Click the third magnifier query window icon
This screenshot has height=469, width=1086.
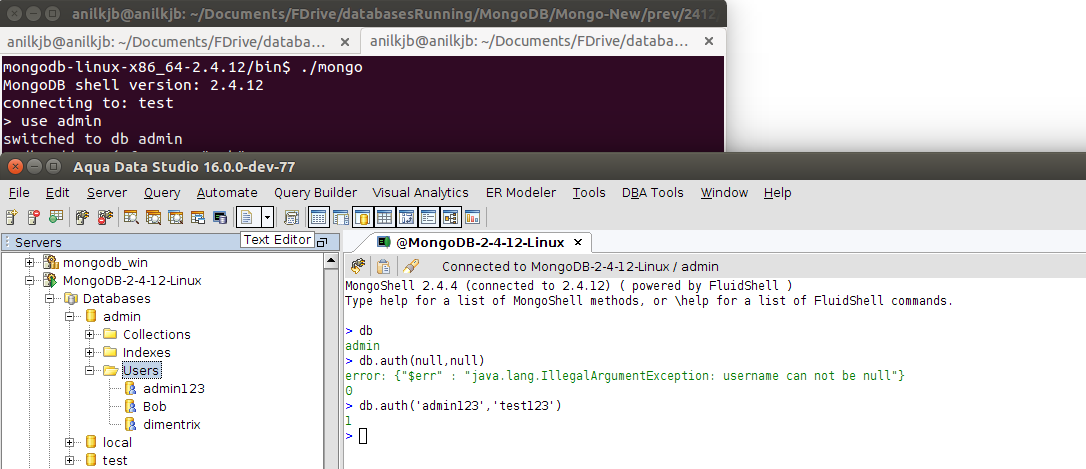176,217
